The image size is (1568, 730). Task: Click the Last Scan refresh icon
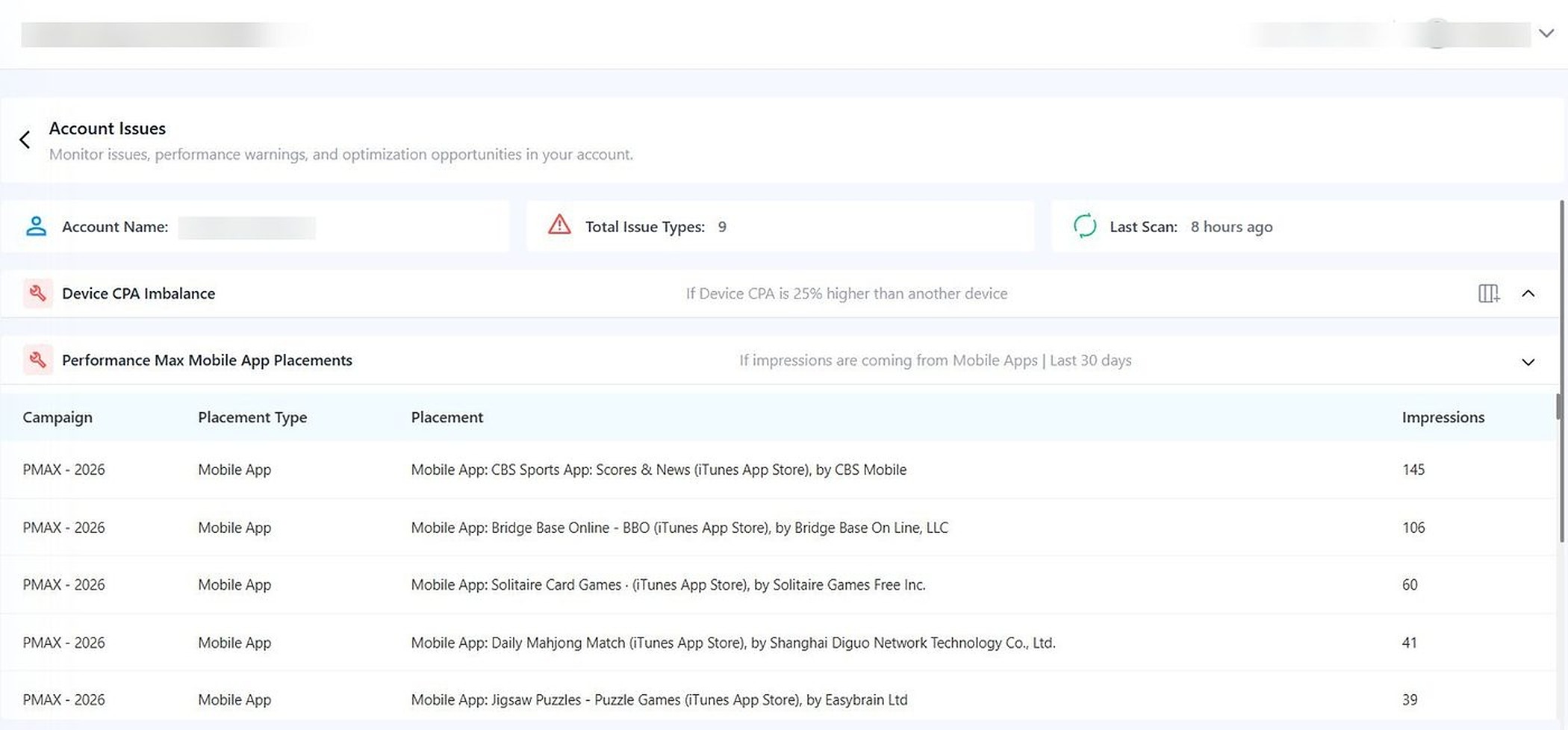[1085, 225]
